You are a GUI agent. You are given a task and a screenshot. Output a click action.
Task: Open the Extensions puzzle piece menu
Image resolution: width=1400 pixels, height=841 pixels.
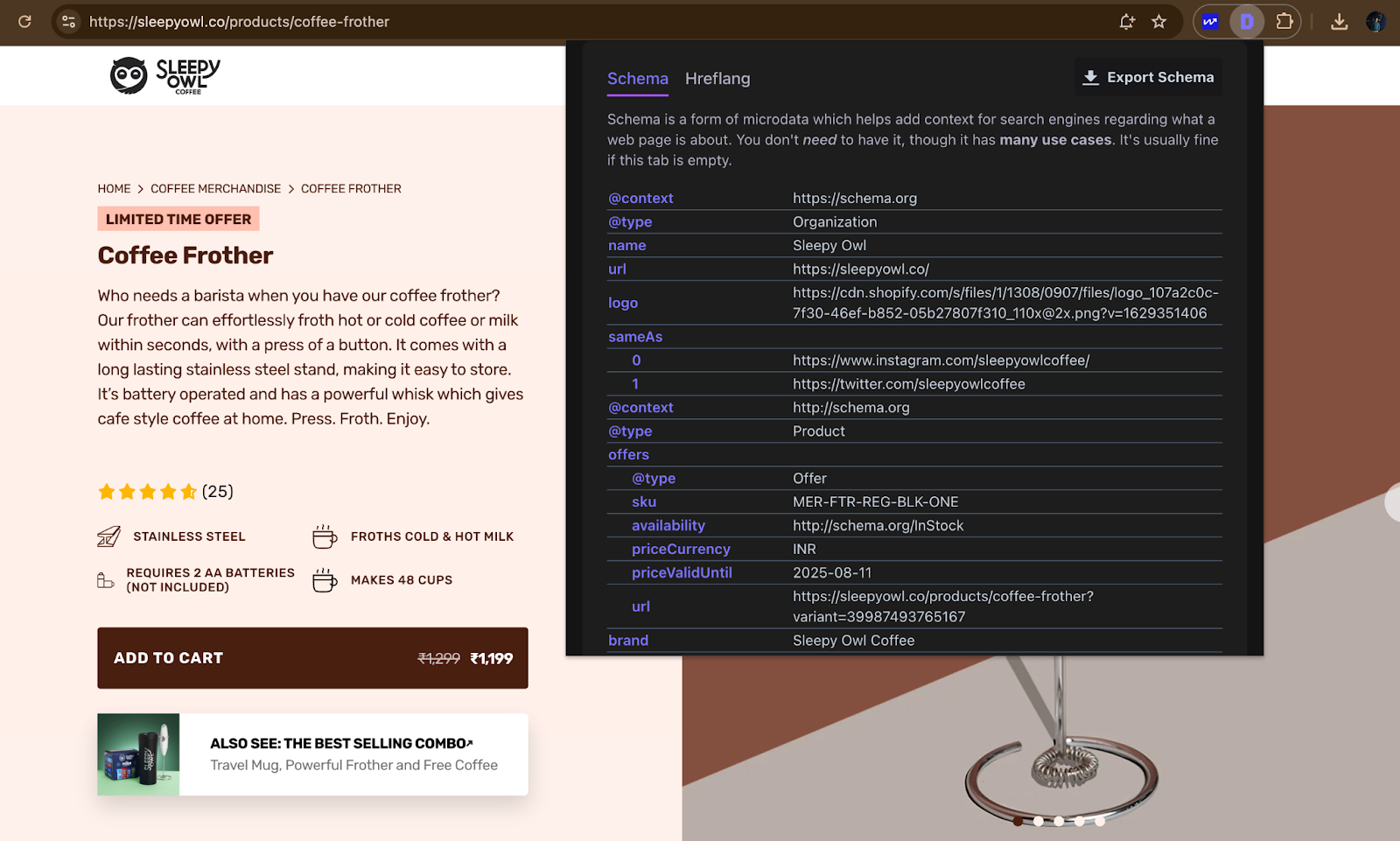tap(1284, 22)
